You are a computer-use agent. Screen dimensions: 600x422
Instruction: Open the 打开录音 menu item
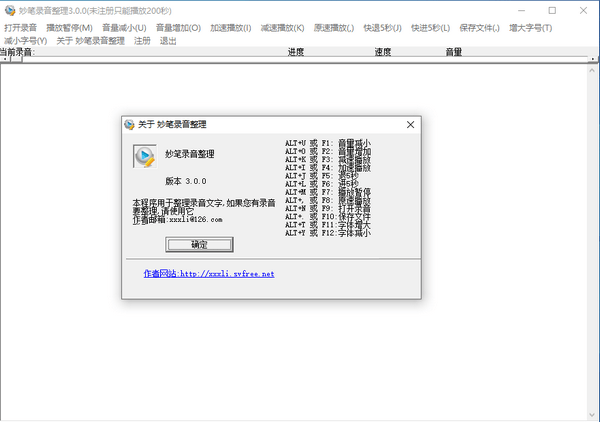coord(21,28)
